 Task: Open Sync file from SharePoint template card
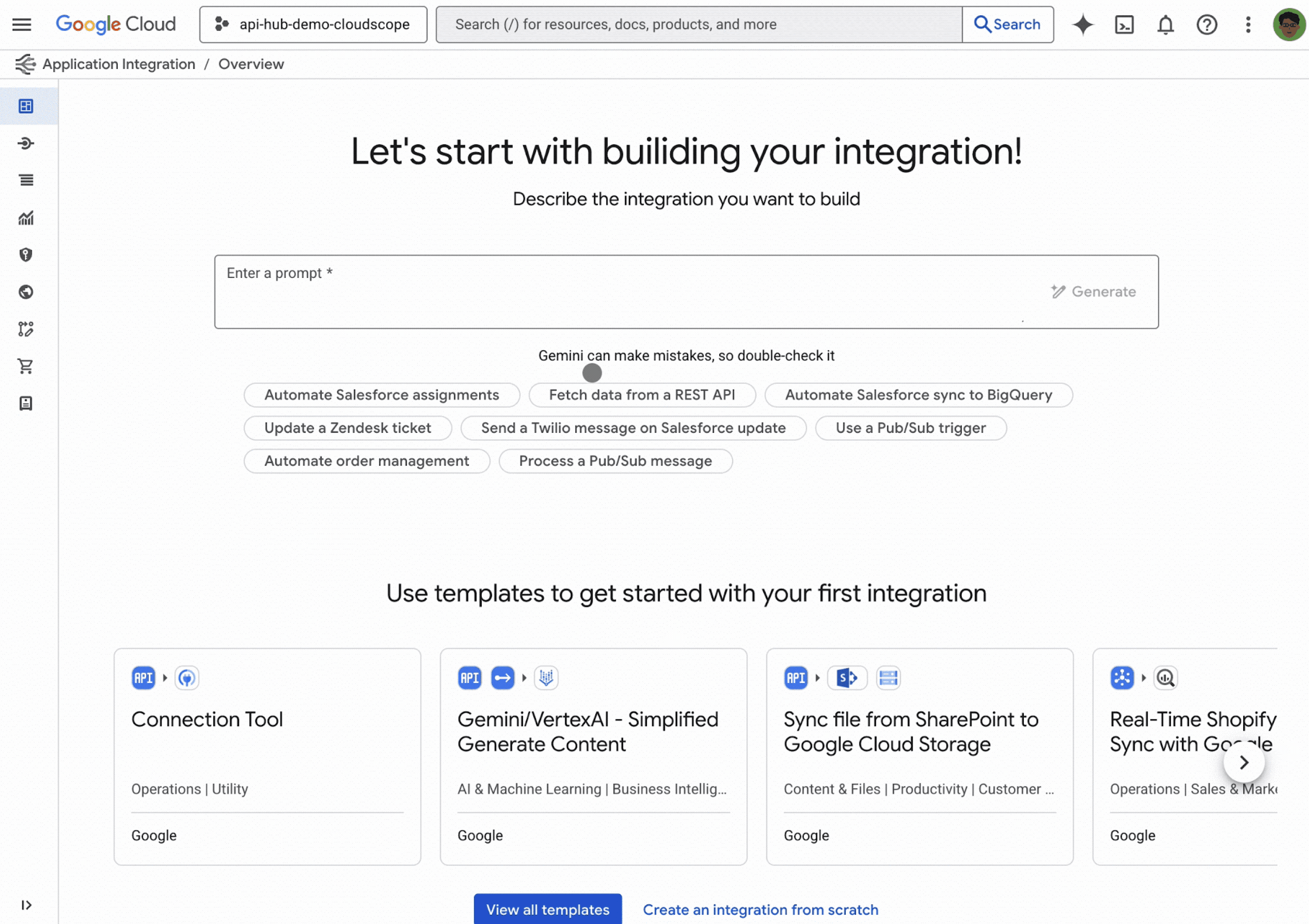pos(920,757)
